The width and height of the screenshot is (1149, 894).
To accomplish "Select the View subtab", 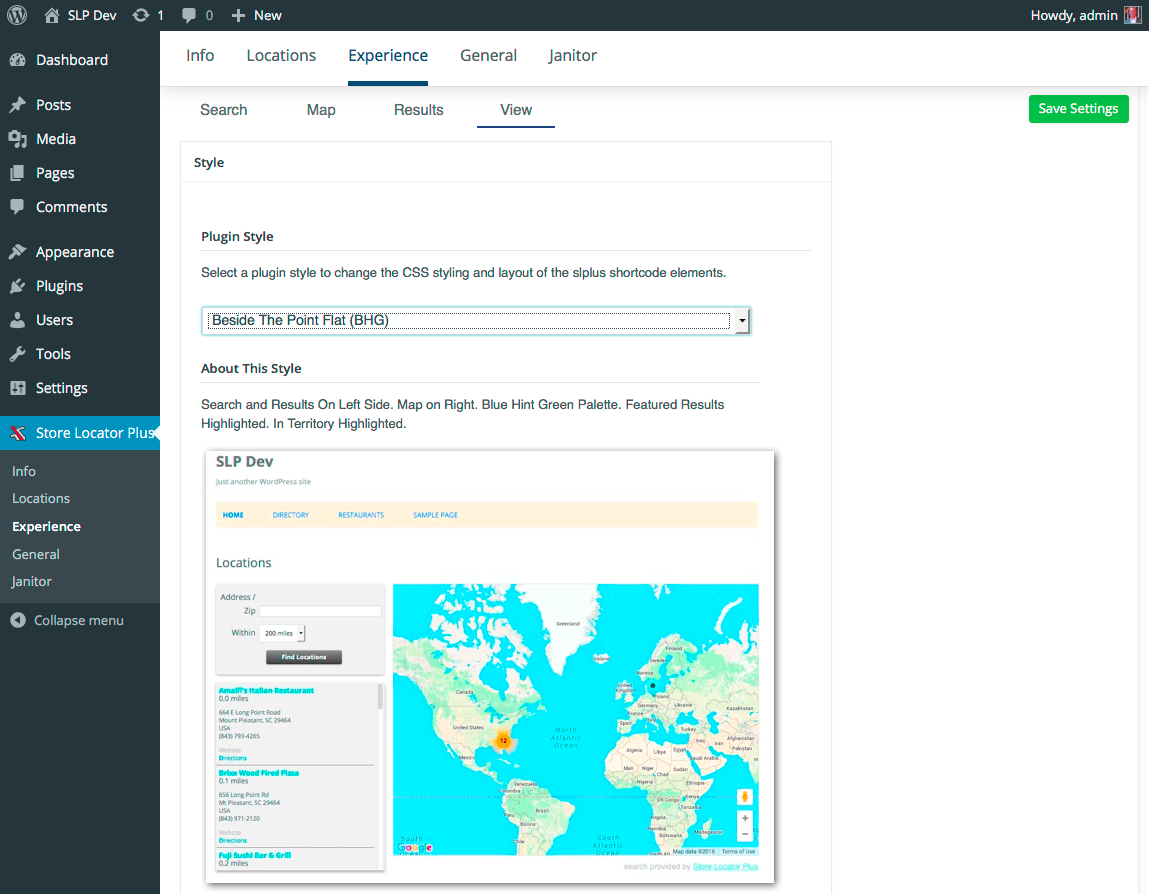I will point(516,110).
